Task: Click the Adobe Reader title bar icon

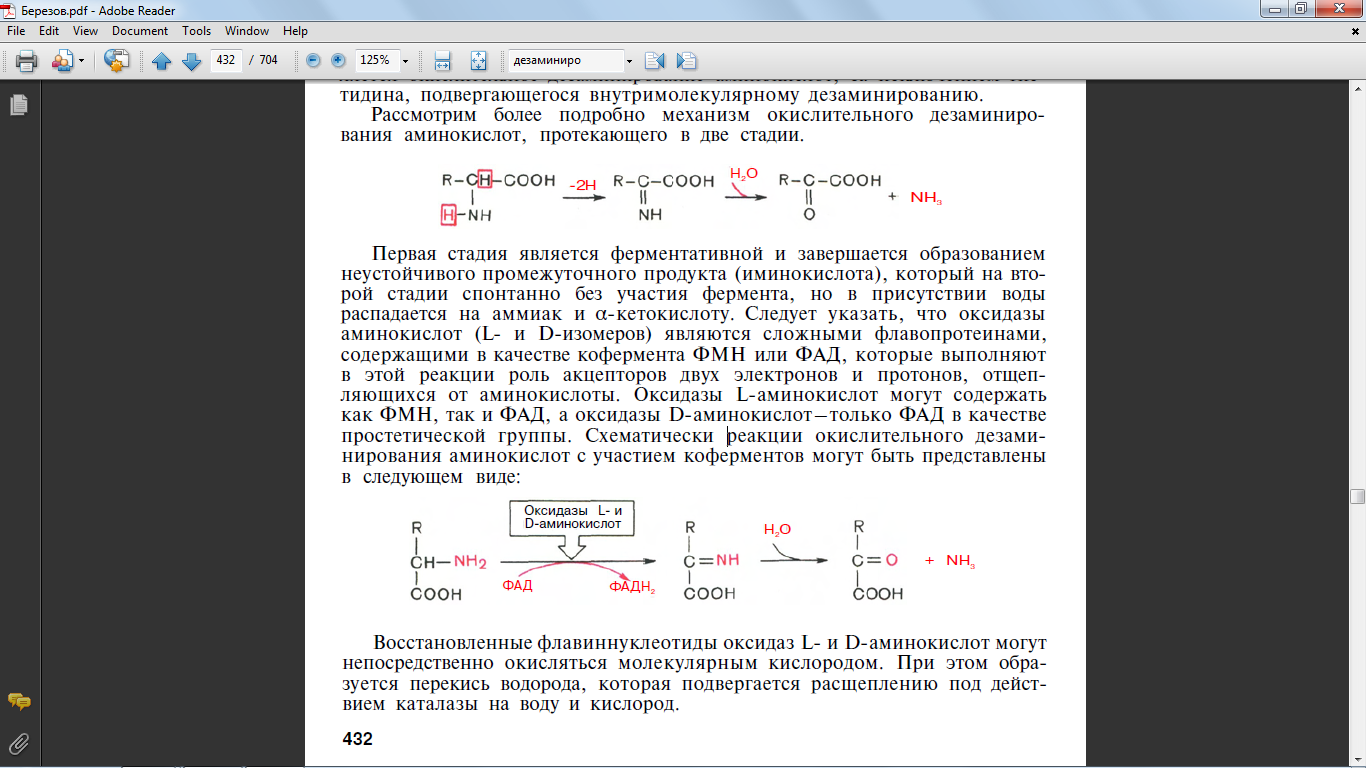Action: (11, 10)
